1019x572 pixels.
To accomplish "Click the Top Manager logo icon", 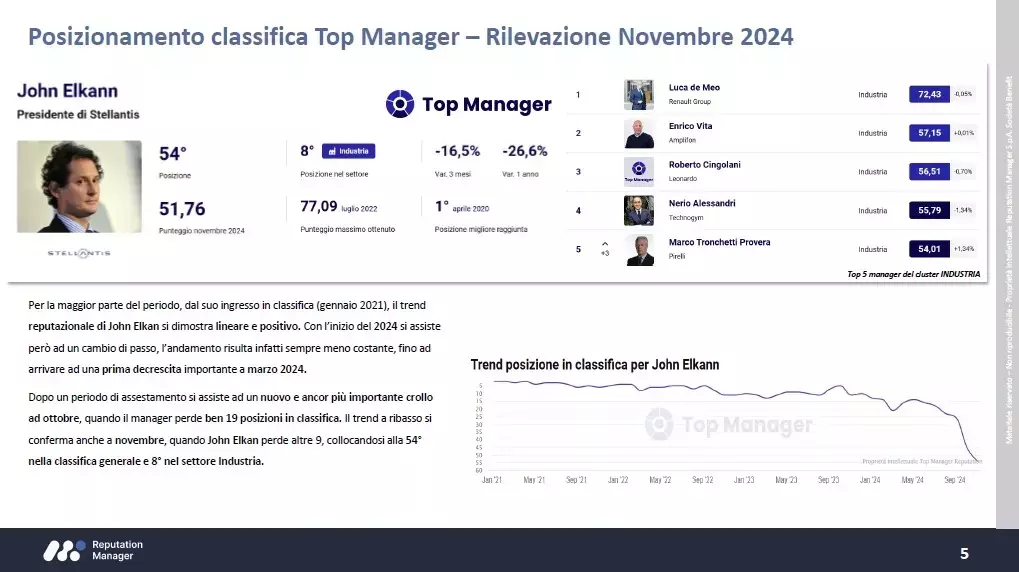I will 400,104.
